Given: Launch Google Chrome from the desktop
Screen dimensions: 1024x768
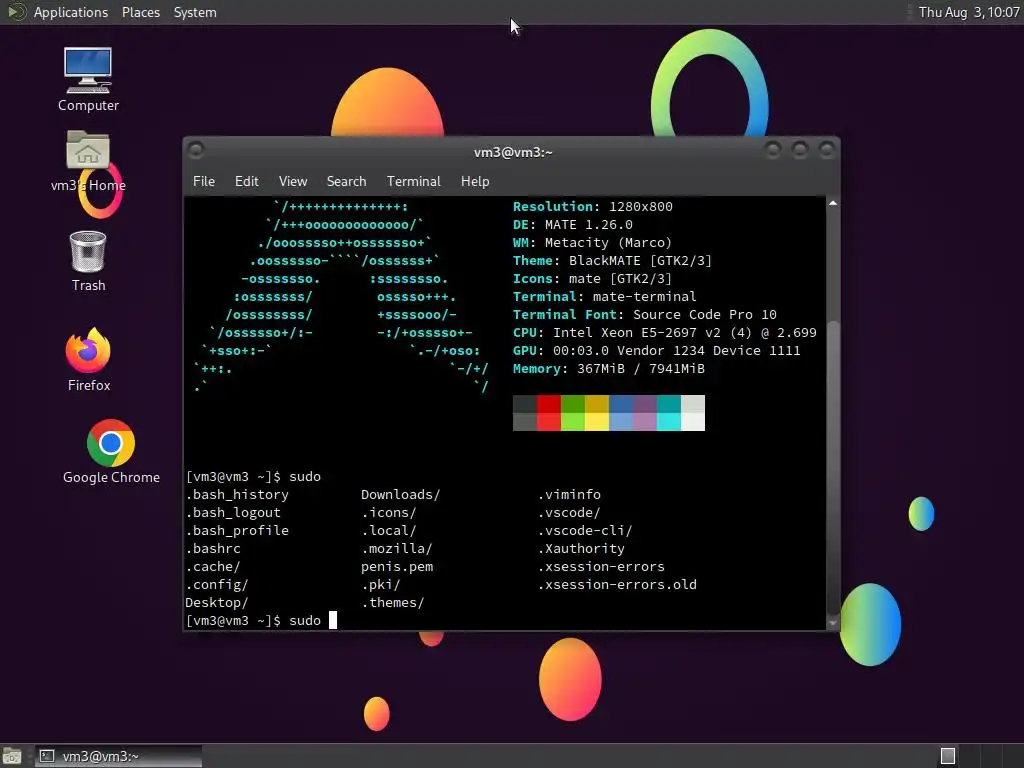Looking at the screenshot, I should tap(111, 452).
